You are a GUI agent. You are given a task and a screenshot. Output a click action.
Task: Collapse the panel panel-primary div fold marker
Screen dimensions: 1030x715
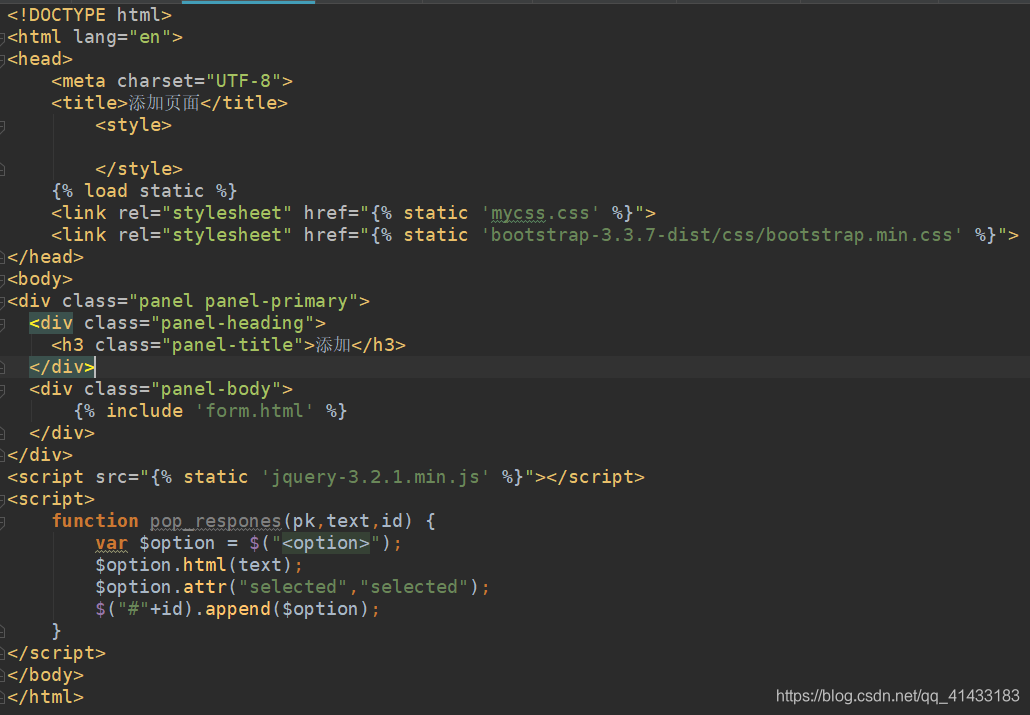coord(3,303)
